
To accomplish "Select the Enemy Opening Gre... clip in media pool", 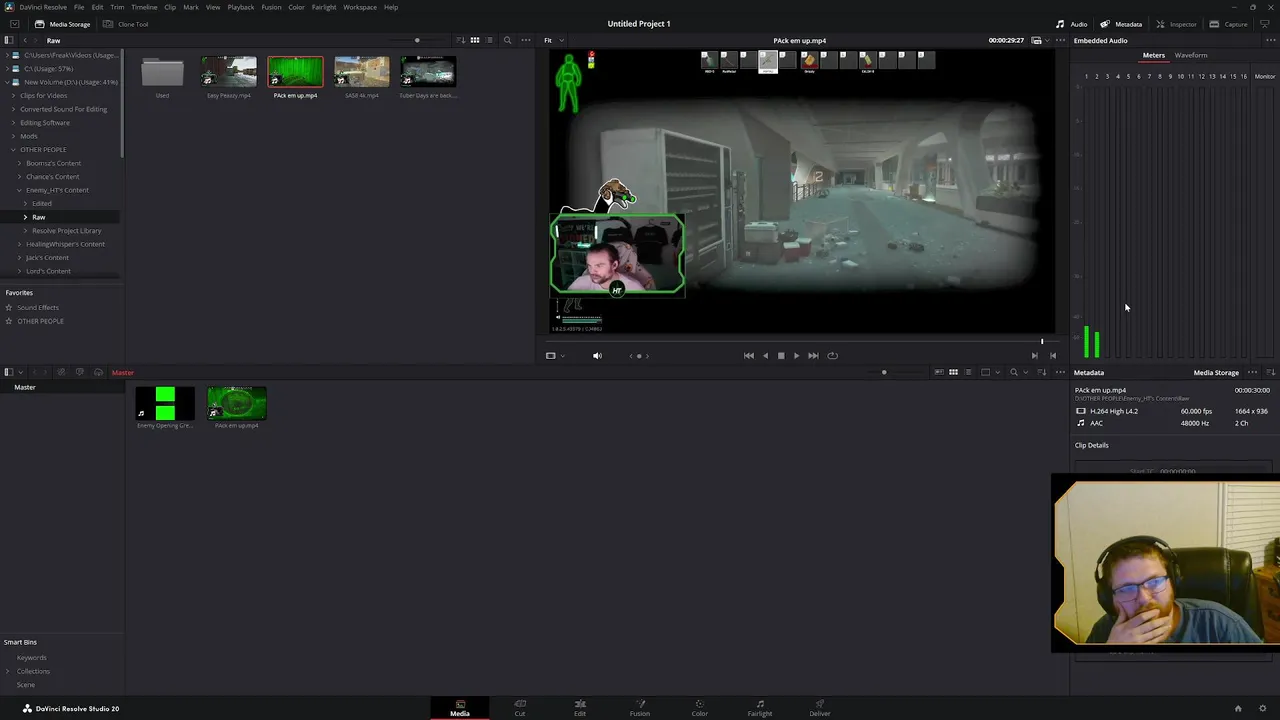I will [x=165, y=403].
